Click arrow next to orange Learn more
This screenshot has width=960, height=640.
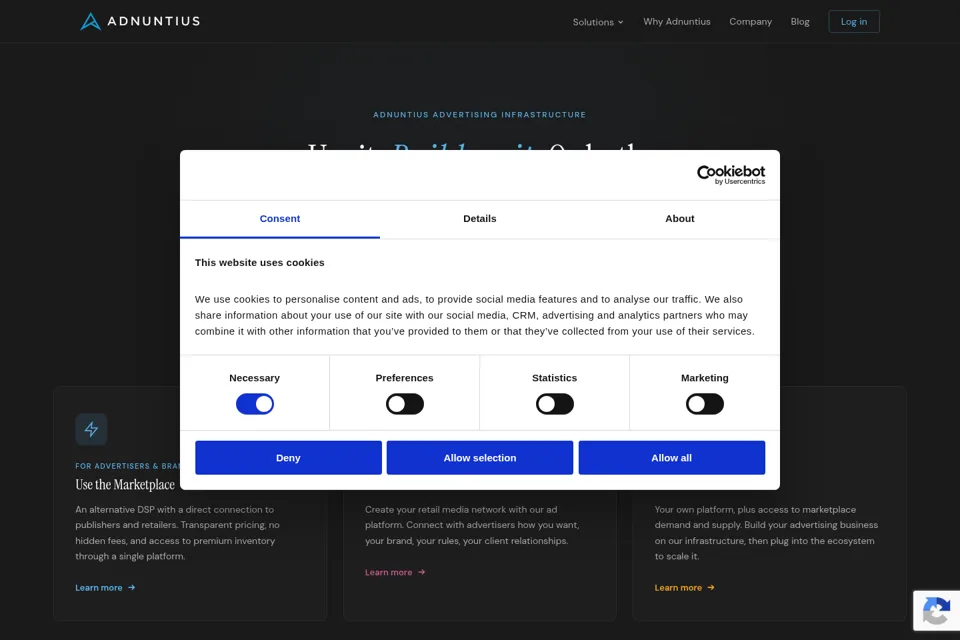coord(711,587)
